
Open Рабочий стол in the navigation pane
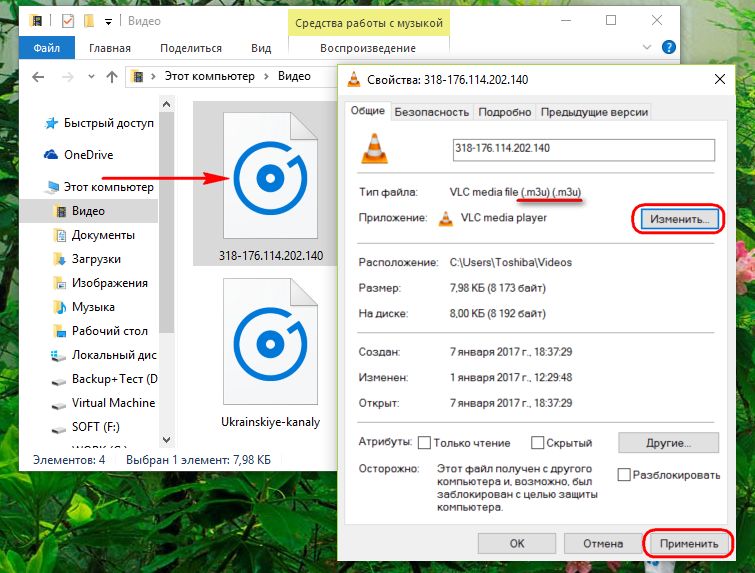110,331
